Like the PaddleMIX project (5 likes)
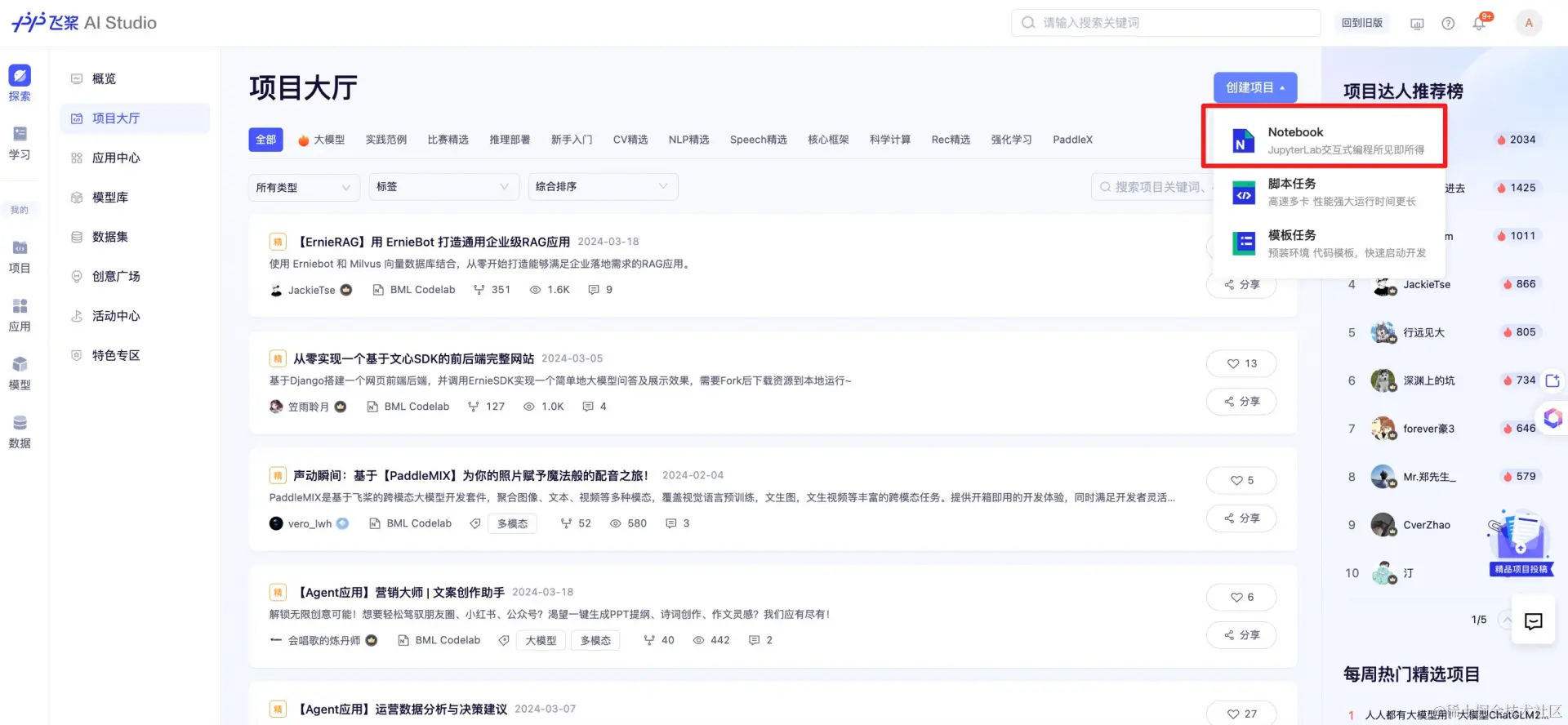Screen dimensions: 1568x725 (x=1241, y=480)
